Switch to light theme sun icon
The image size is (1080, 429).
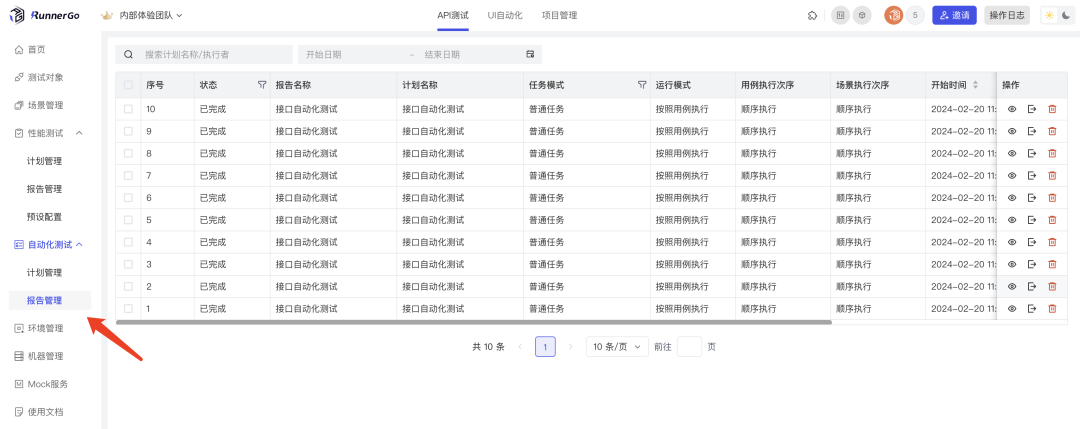(x=1049, y=15)
